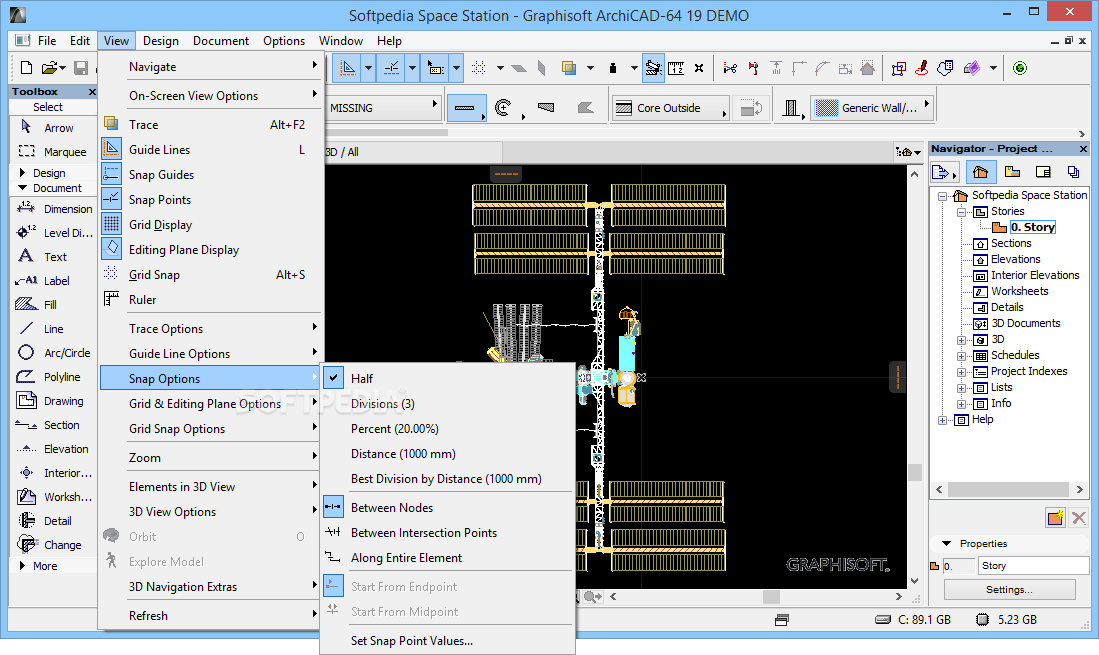Select Between Intersection Points mode
1099x655 pixels.
[x=447, y=532]
